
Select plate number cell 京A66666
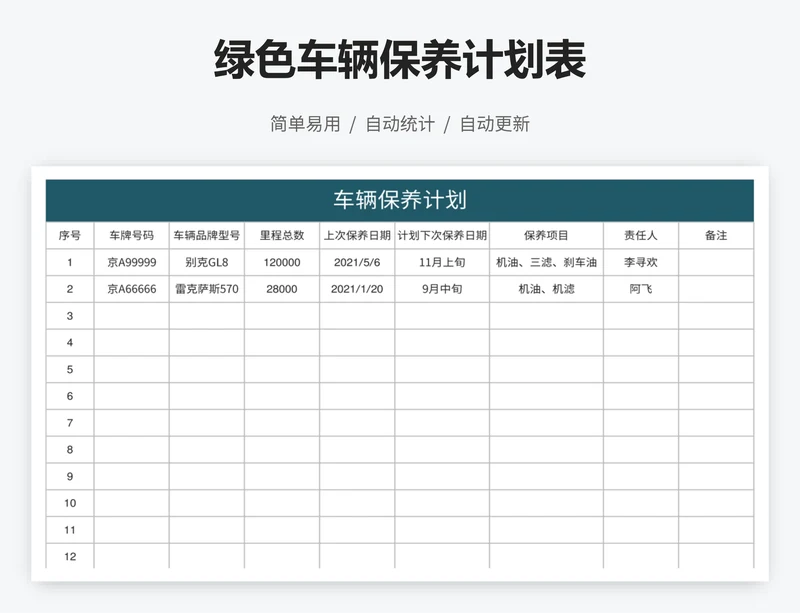(x=132, y=289)
